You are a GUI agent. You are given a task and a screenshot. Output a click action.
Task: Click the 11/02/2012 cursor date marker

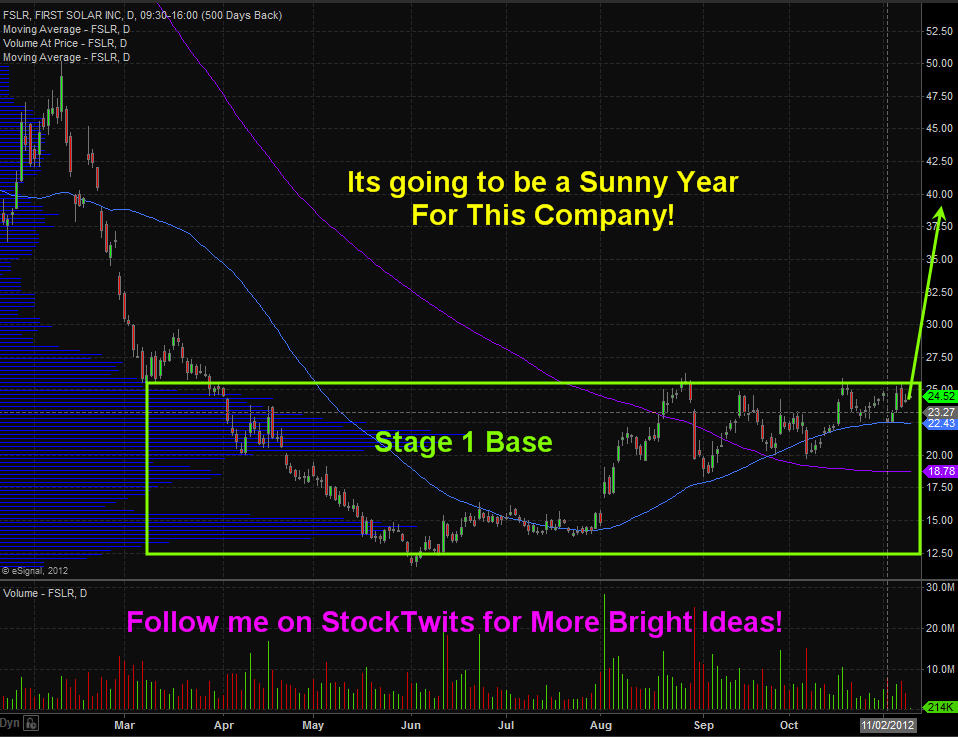pos(888,725)
